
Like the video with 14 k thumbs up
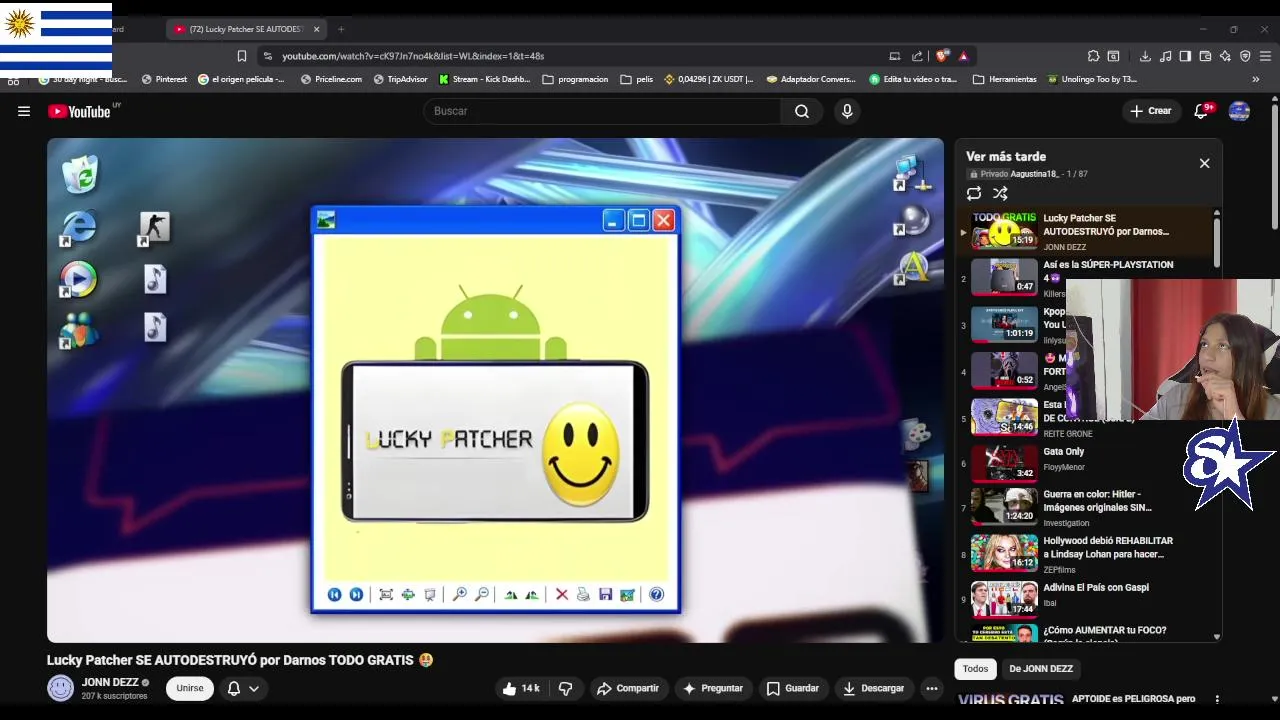521,688
